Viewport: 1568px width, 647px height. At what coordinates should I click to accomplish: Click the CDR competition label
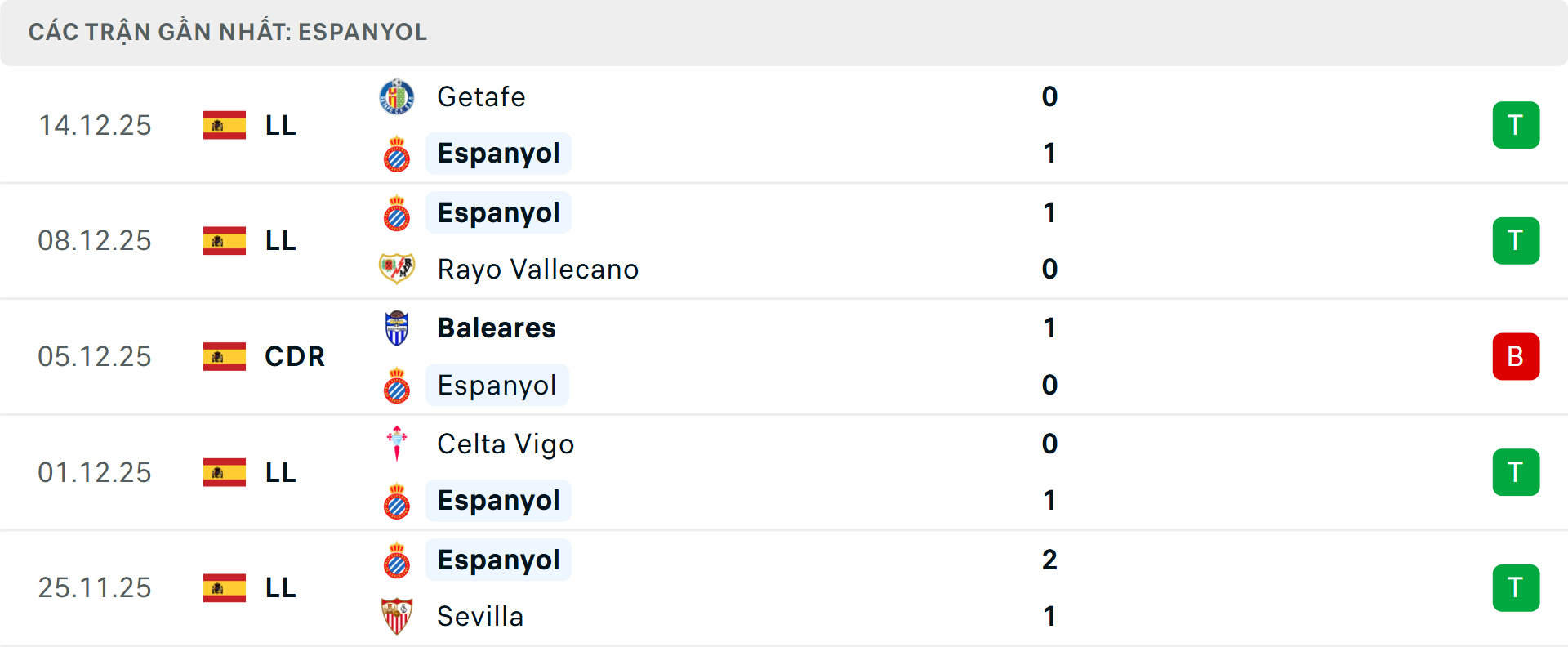[295, 356]
